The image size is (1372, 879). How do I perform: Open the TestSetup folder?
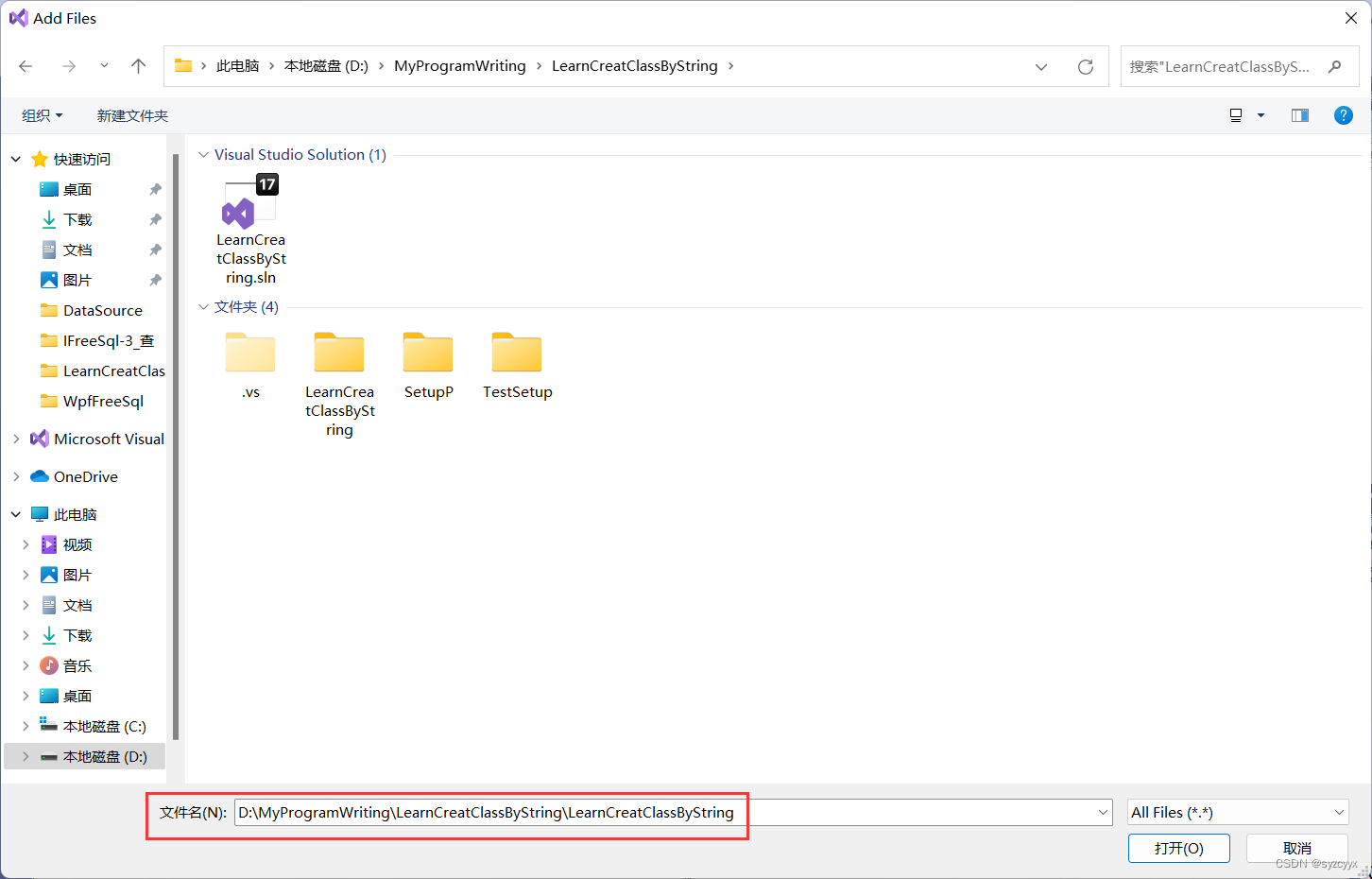click(x=516, y=354)
